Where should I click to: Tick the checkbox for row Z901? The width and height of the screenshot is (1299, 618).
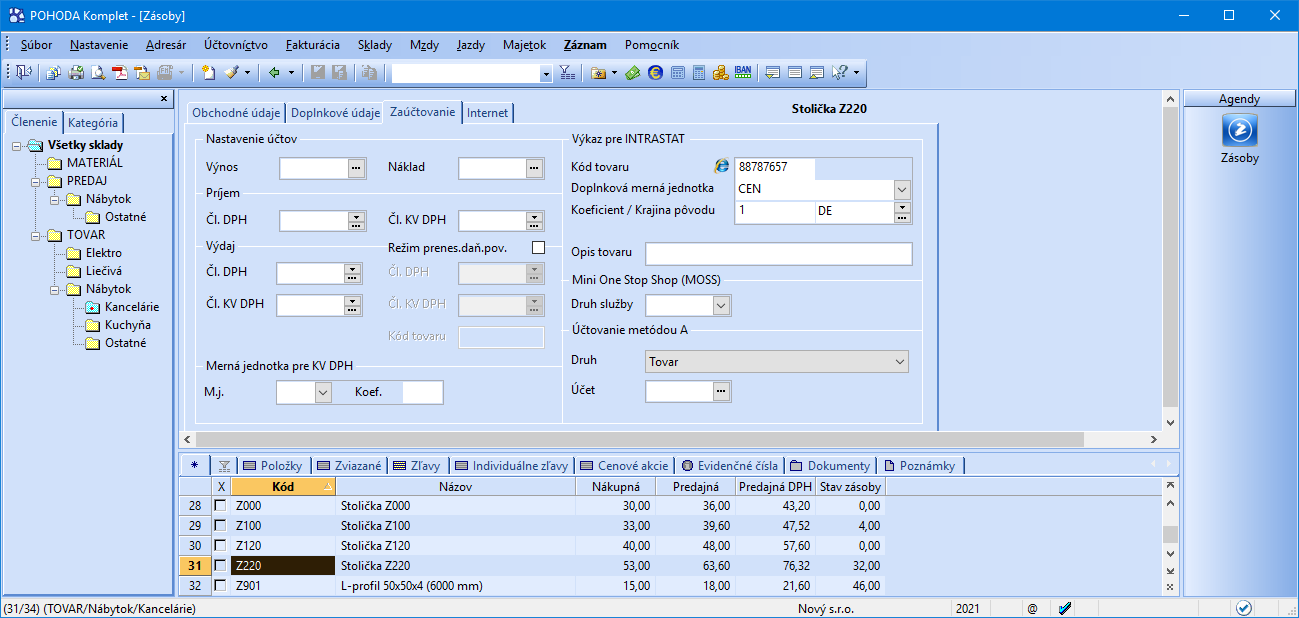coord(221,586)
